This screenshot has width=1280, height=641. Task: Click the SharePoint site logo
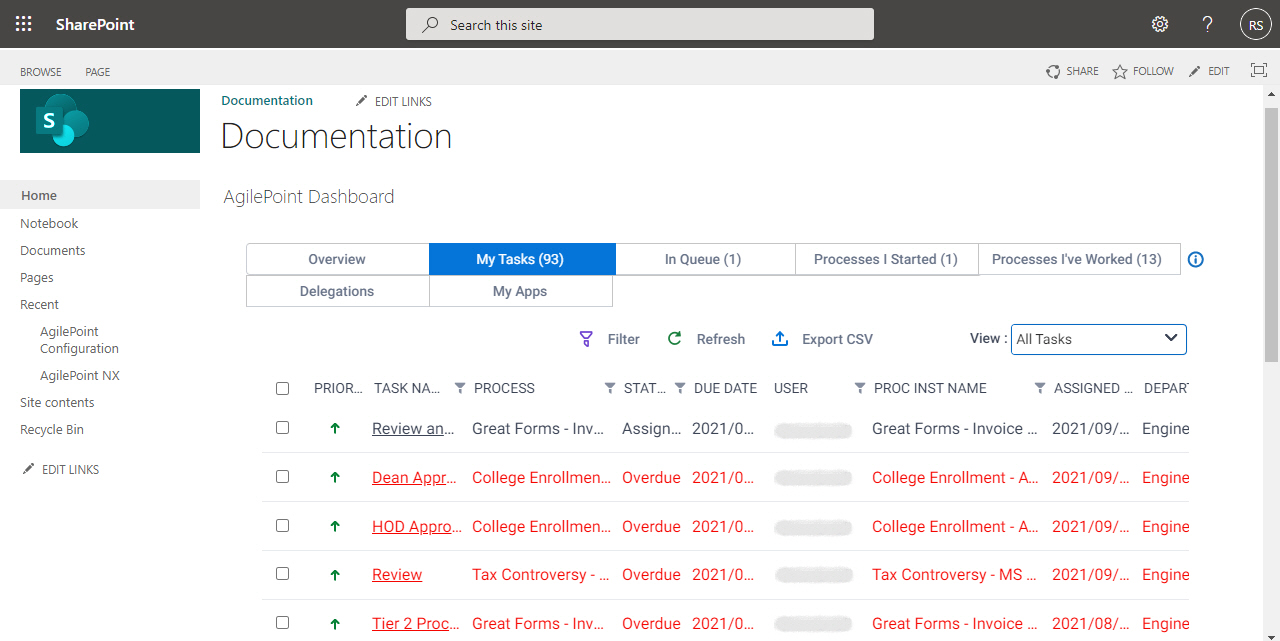110,121
